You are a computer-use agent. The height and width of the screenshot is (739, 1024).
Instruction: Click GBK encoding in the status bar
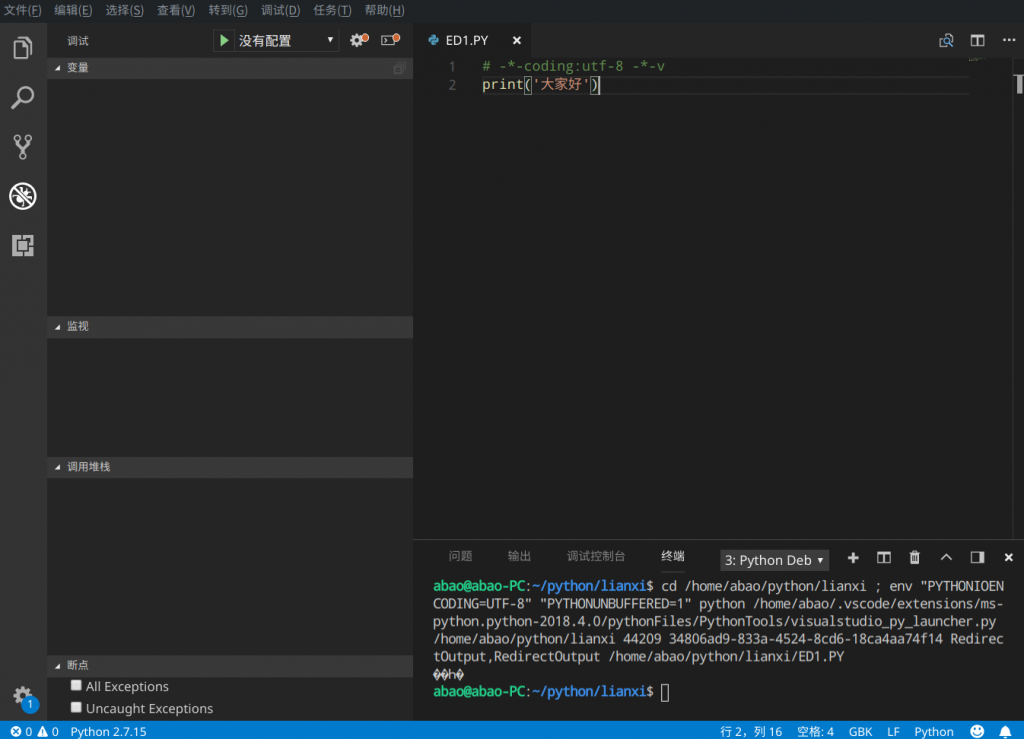pos(860,731)
